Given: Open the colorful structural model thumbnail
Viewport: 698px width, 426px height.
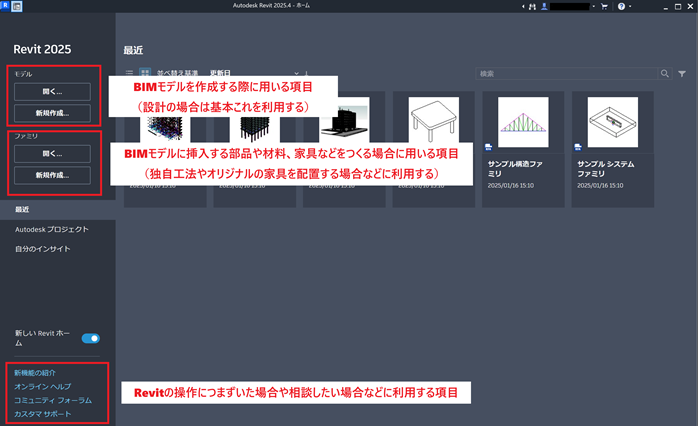Looking at the screenshot, I should coord(165,130).
